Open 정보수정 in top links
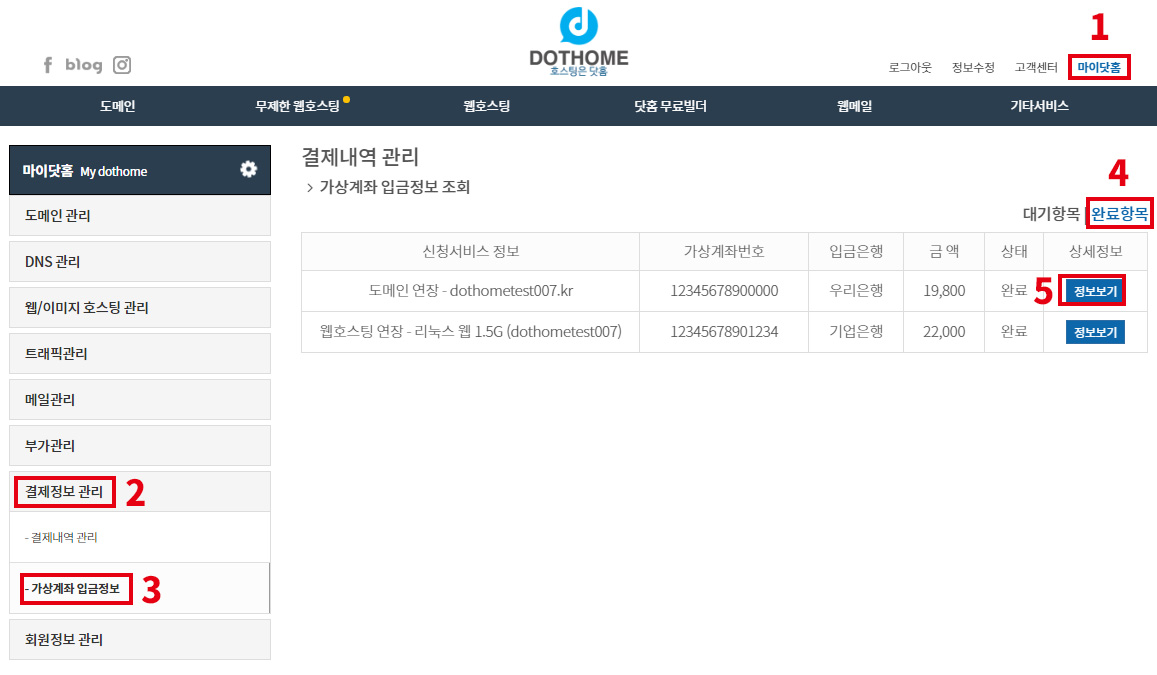 click(x=973, y=68)
